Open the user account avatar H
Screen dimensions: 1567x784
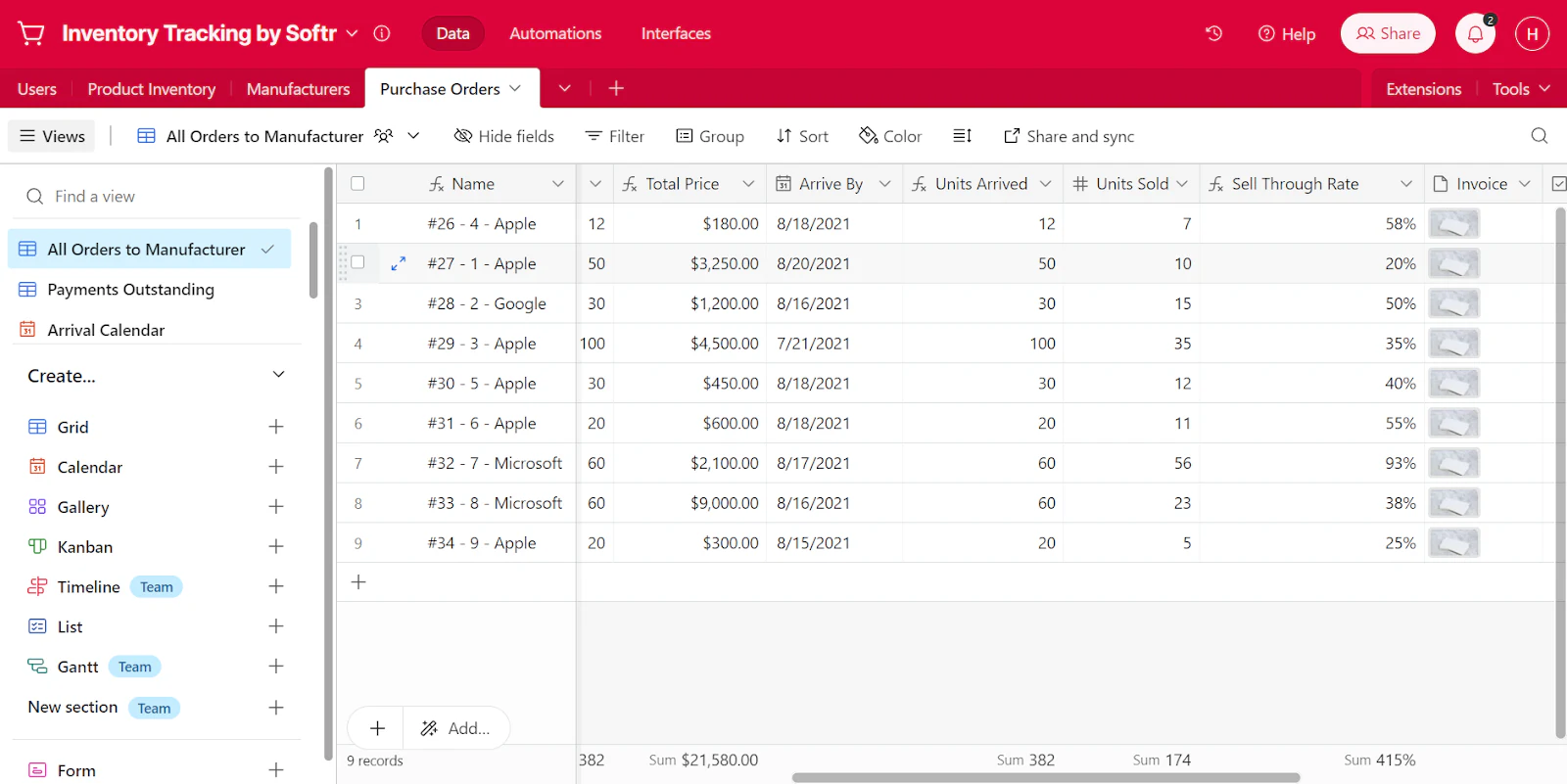(1532, 33)
